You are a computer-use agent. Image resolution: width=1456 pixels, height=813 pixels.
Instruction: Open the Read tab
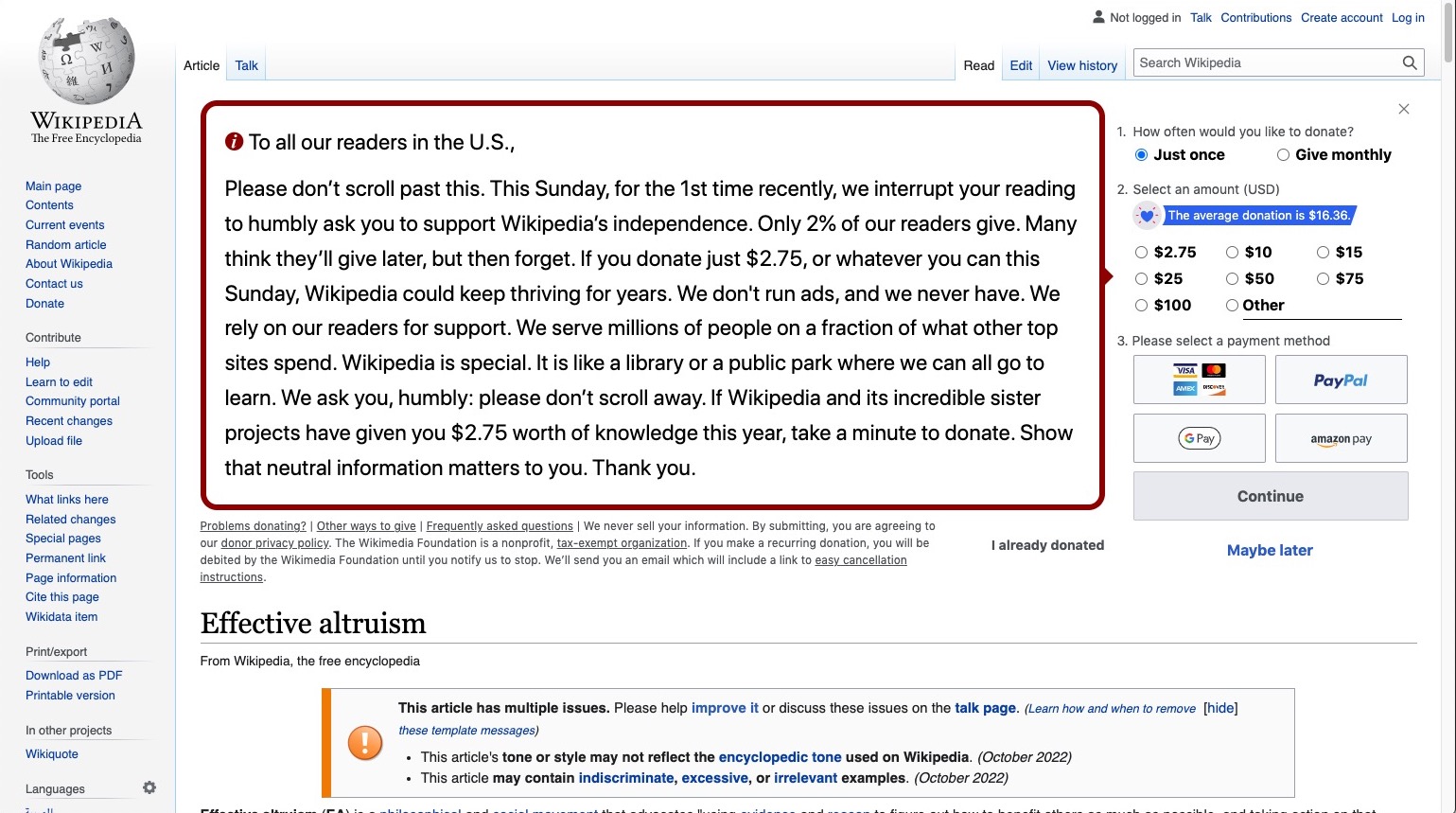pyautogui.click(x=979, y=65)
